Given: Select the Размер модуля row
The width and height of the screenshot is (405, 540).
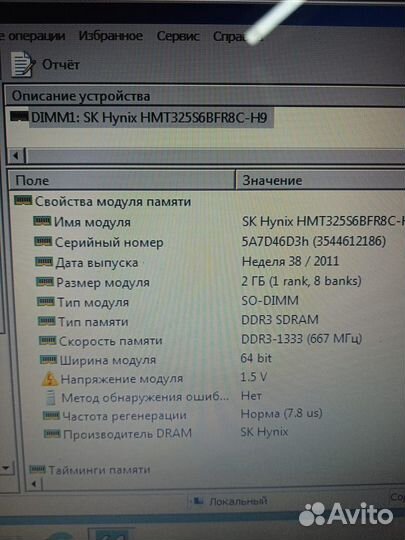Looking at the screenshot, I should tap(103, 283).
